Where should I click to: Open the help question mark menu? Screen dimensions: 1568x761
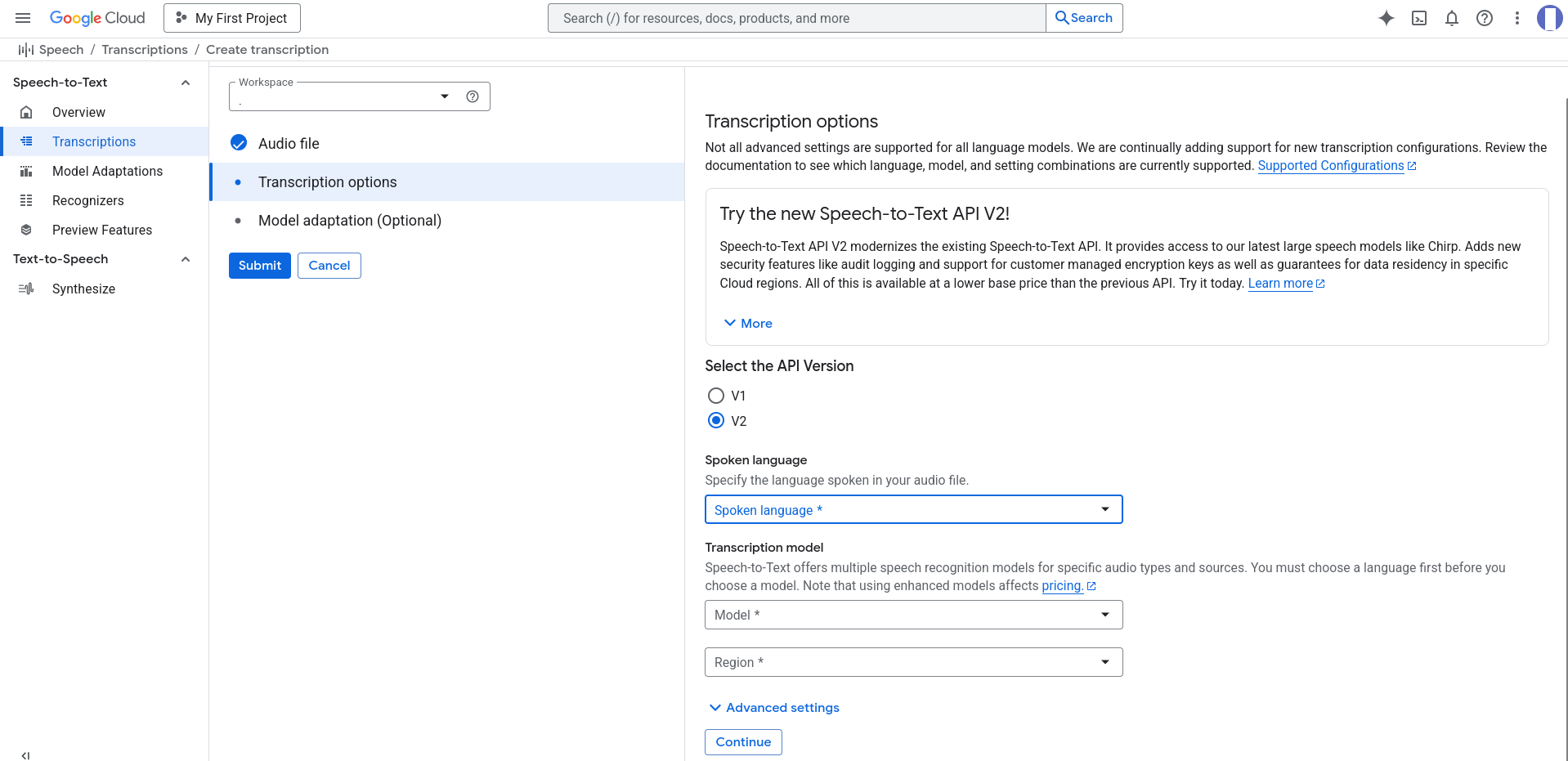(1485, 18)
